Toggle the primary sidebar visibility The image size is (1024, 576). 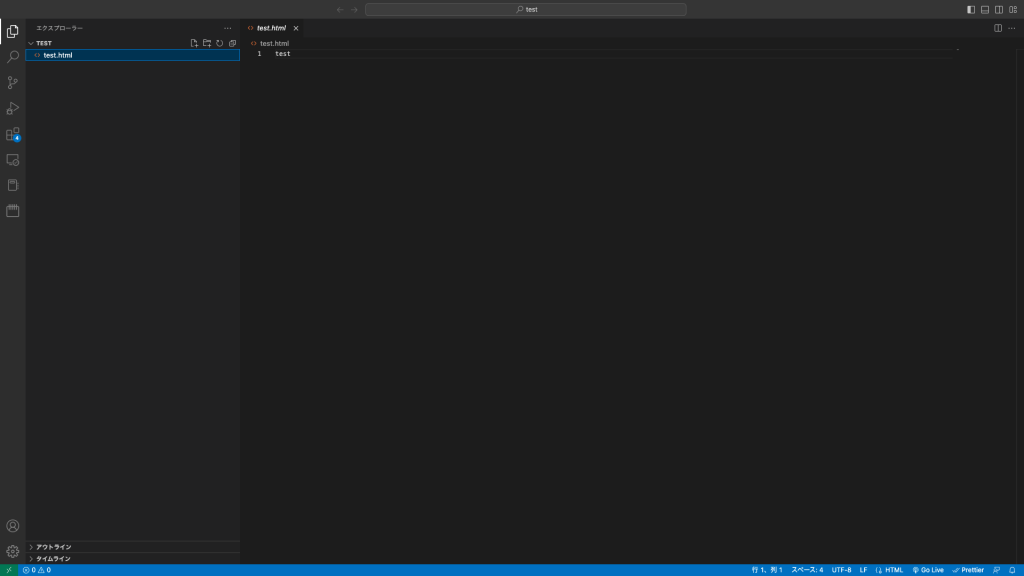(970, 9)
